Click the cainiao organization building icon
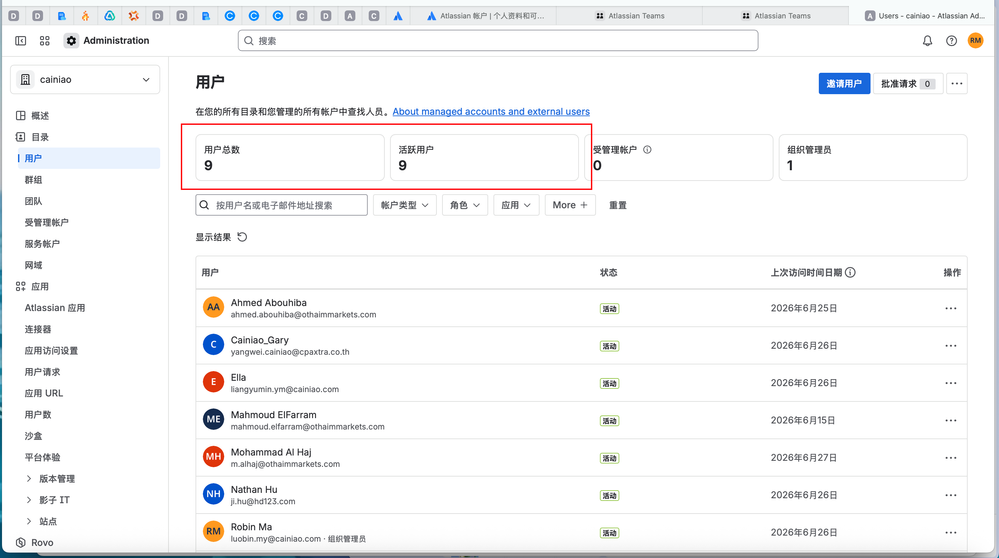This screenshot has height=558, width=999. coord(25,80)
